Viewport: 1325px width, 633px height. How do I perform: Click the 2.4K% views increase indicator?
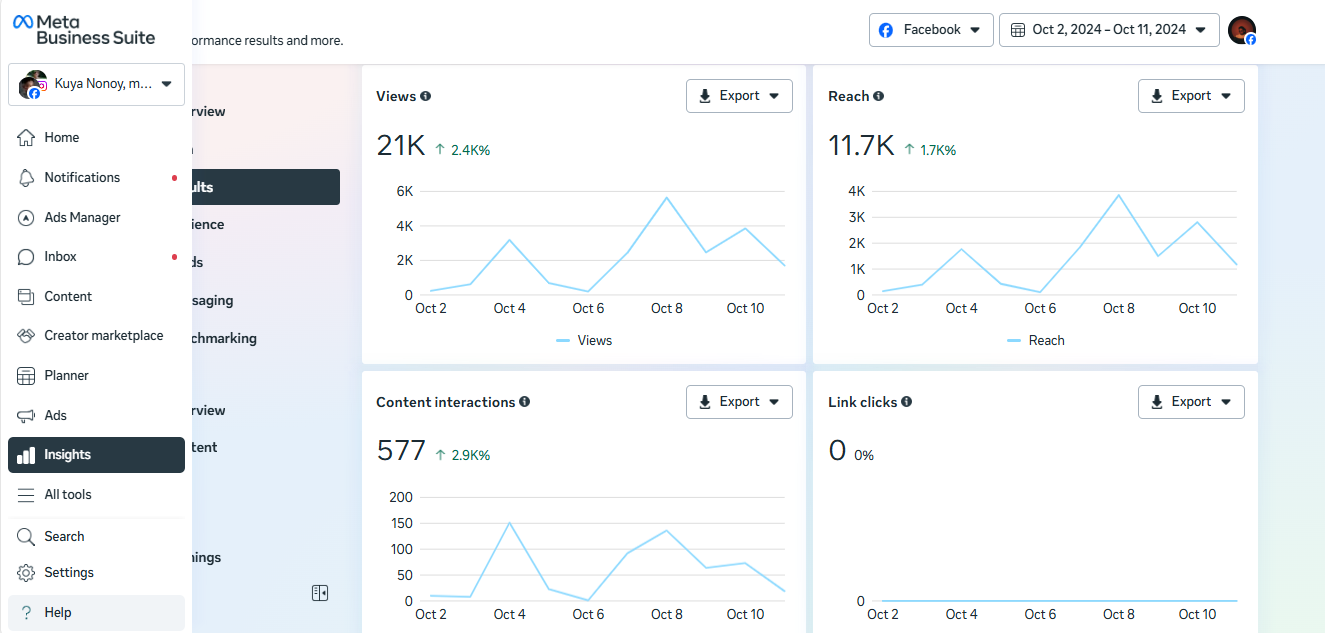pos(463,150)
